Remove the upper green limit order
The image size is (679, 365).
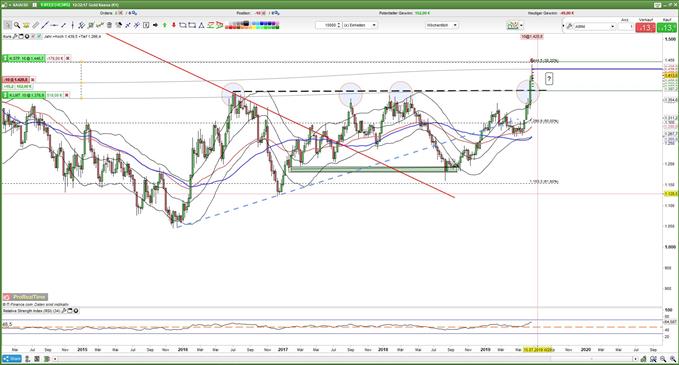coord(68,58)
